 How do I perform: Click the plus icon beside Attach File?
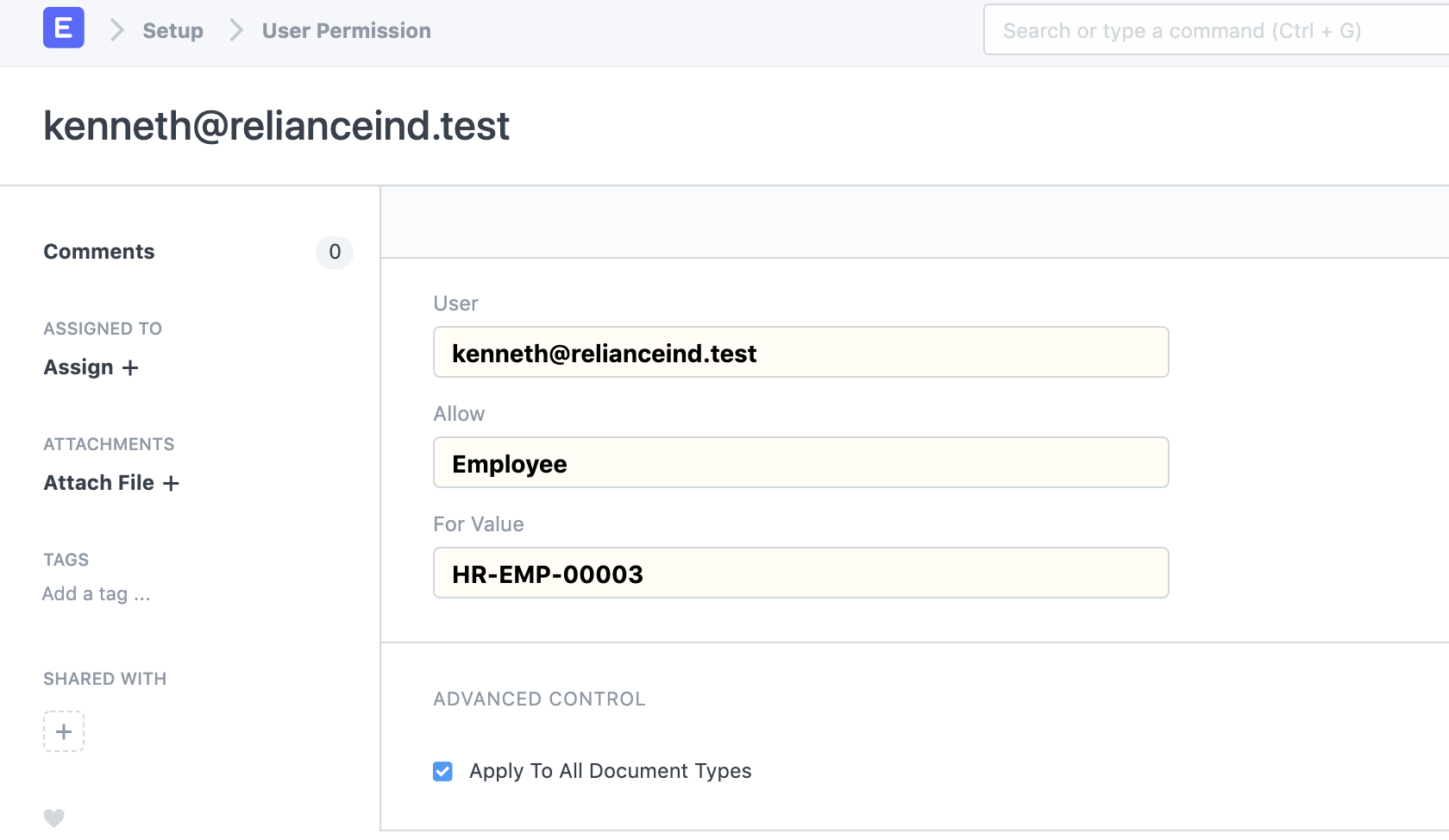[171, 483]
